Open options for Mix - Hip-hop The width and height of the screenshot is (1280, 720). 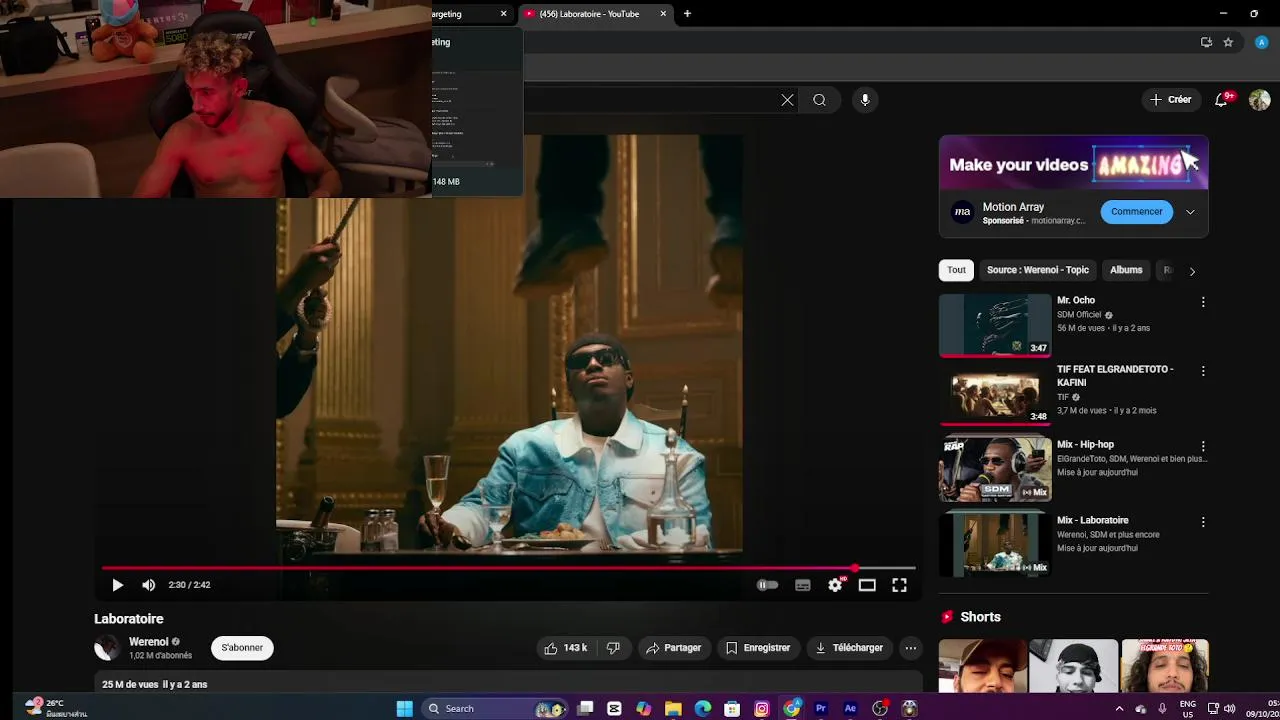tap(1203, 446)
